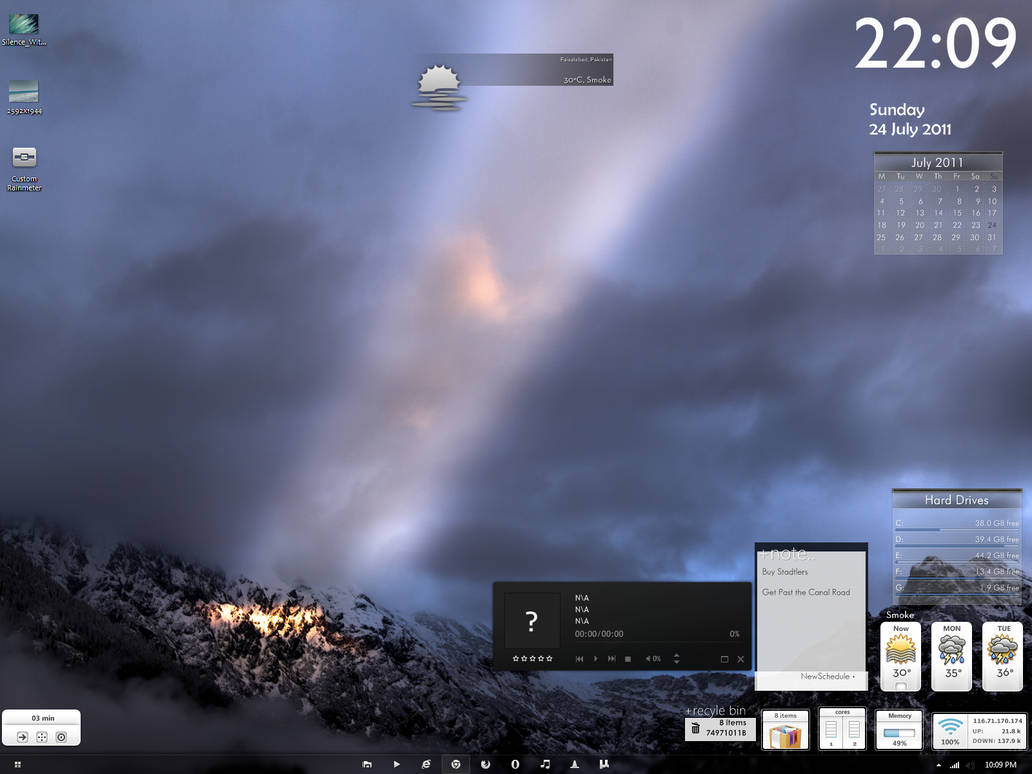The height and width of the screenshot is (774, 1032).
Task: Open the recycle bin trash icon widget
Action: coord(694,730)
